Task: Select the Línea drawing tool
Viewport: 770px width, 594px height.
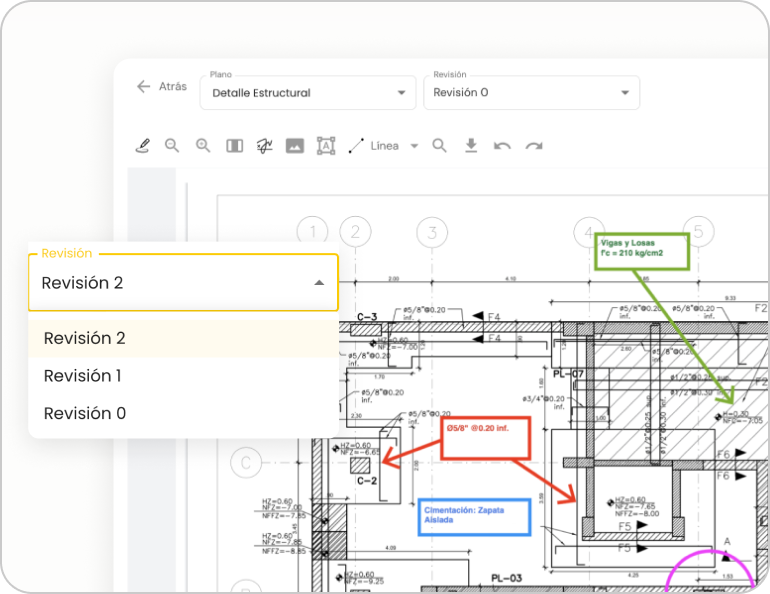Action: (374, 146)
